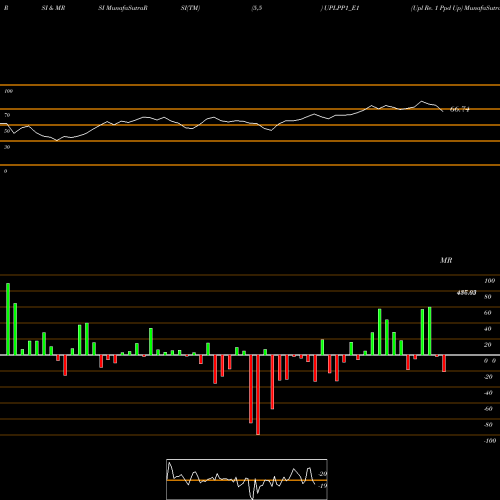The width and height of the screenshot is (500, 500).
Task: Click the MR axis label -80
Action: pyautogui.click(x=488, y=425)
